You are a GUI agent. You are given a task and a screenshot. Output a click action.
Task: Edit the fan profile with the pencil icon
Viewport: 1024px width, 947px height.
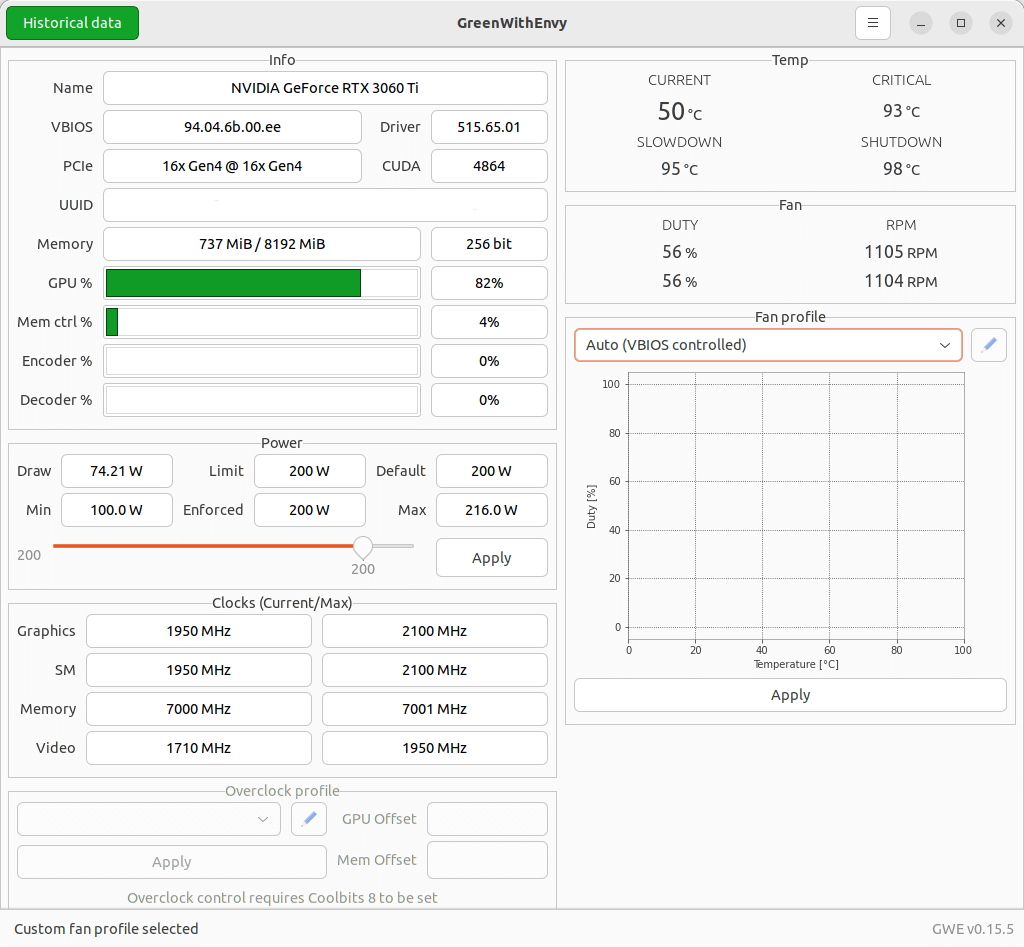click(x=989, y=345)
